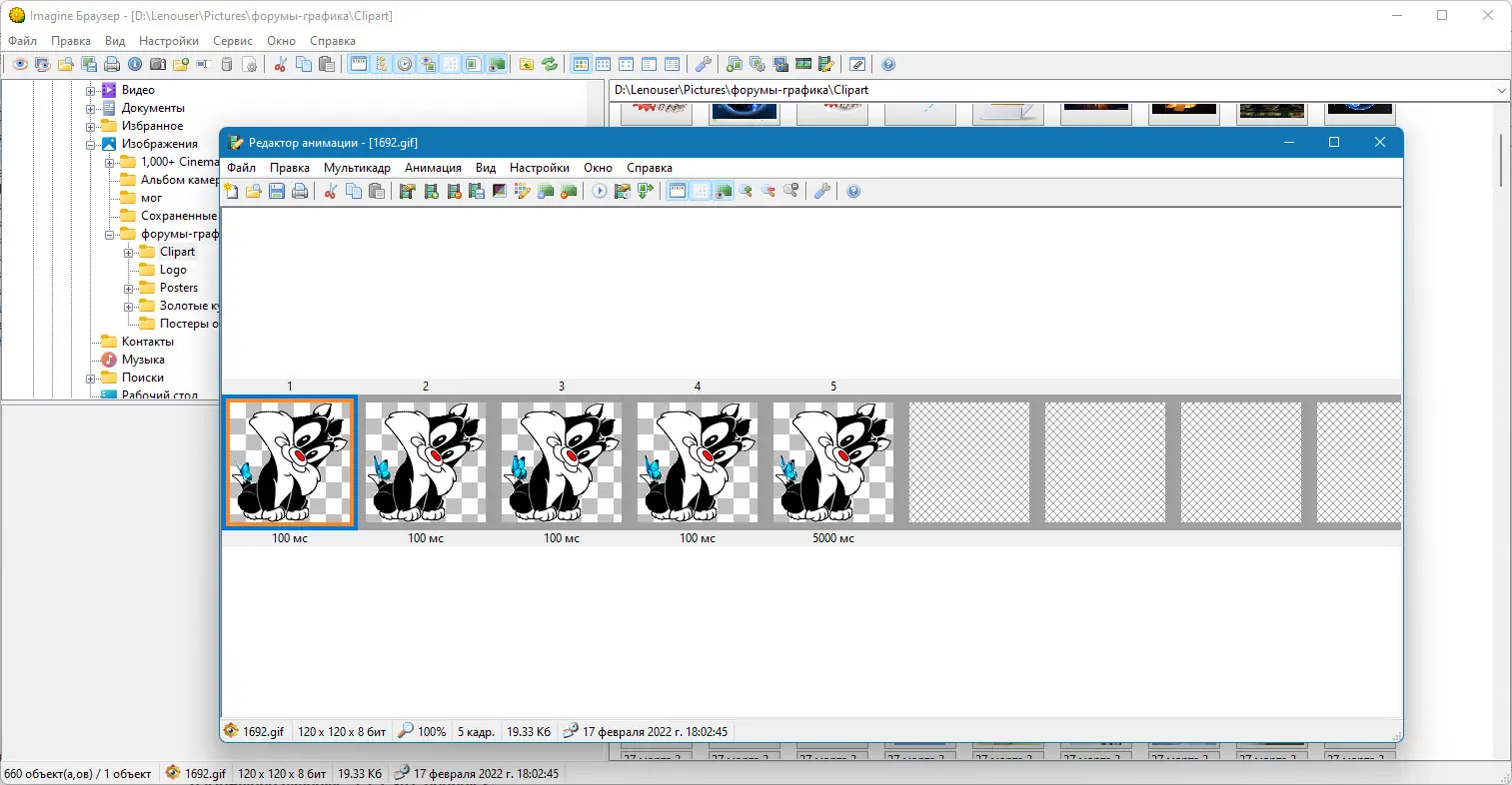Toggle the thumbnails view mode in the browser toolbar
This screenshot has width=1512, height=785.
click(581, 64)
